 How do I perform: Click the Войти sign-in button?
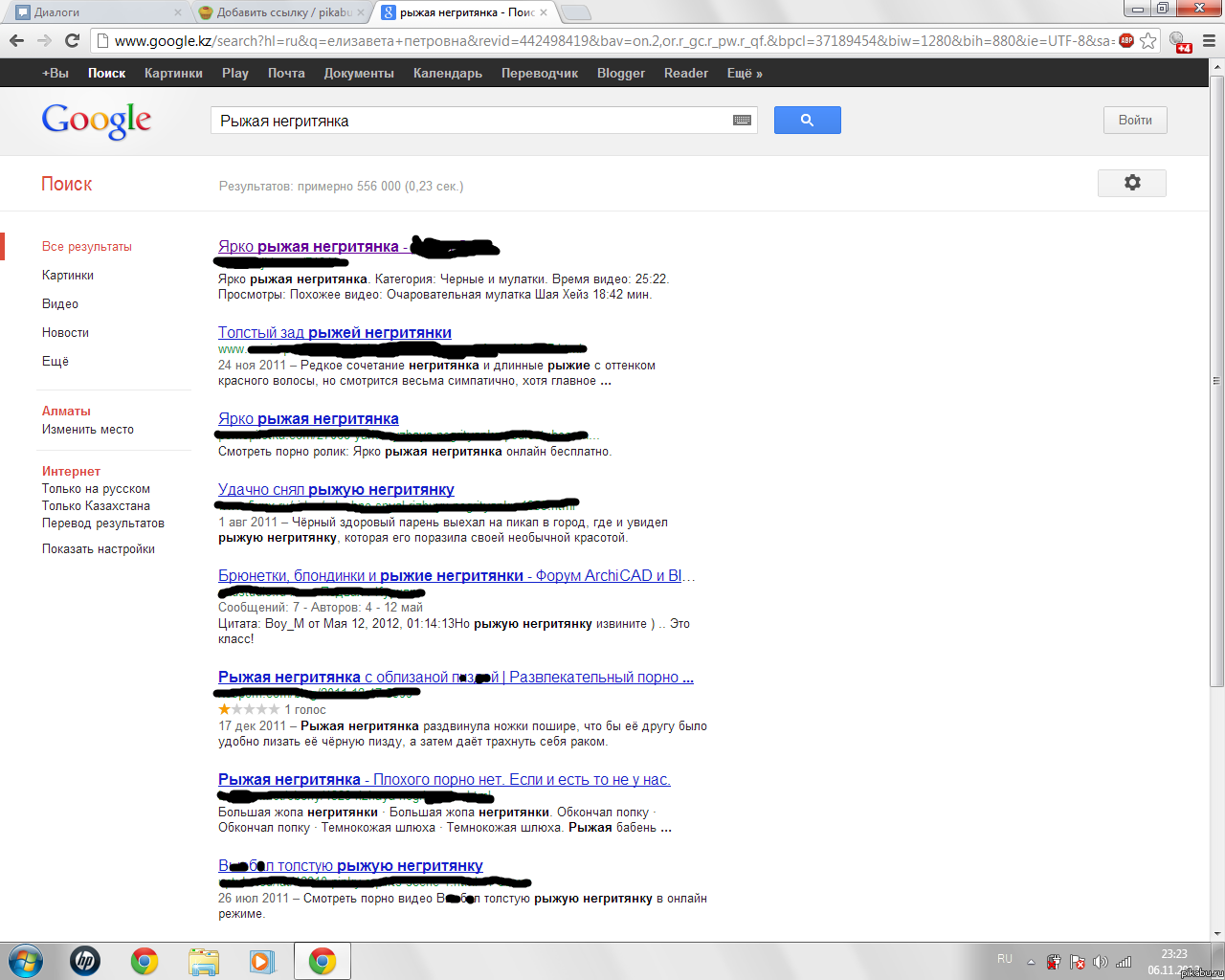(x=1135, y=120)
